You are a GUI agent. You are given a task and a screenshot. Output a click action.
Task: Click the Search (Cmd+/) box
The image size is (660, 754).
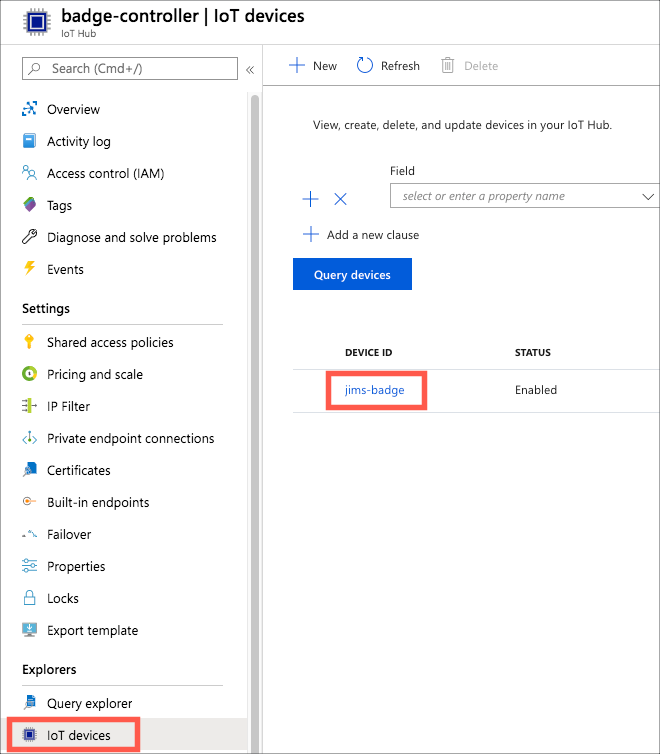tap(130, 68)
